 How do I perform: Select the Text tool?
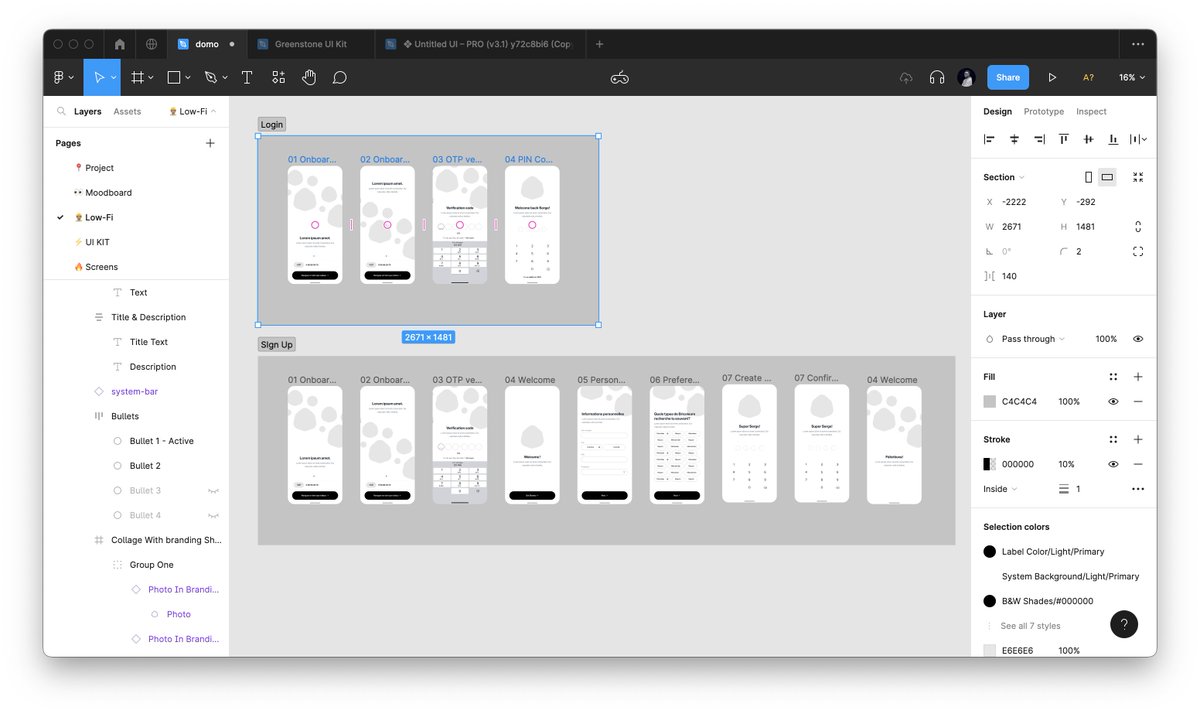[x=247, y=77]
